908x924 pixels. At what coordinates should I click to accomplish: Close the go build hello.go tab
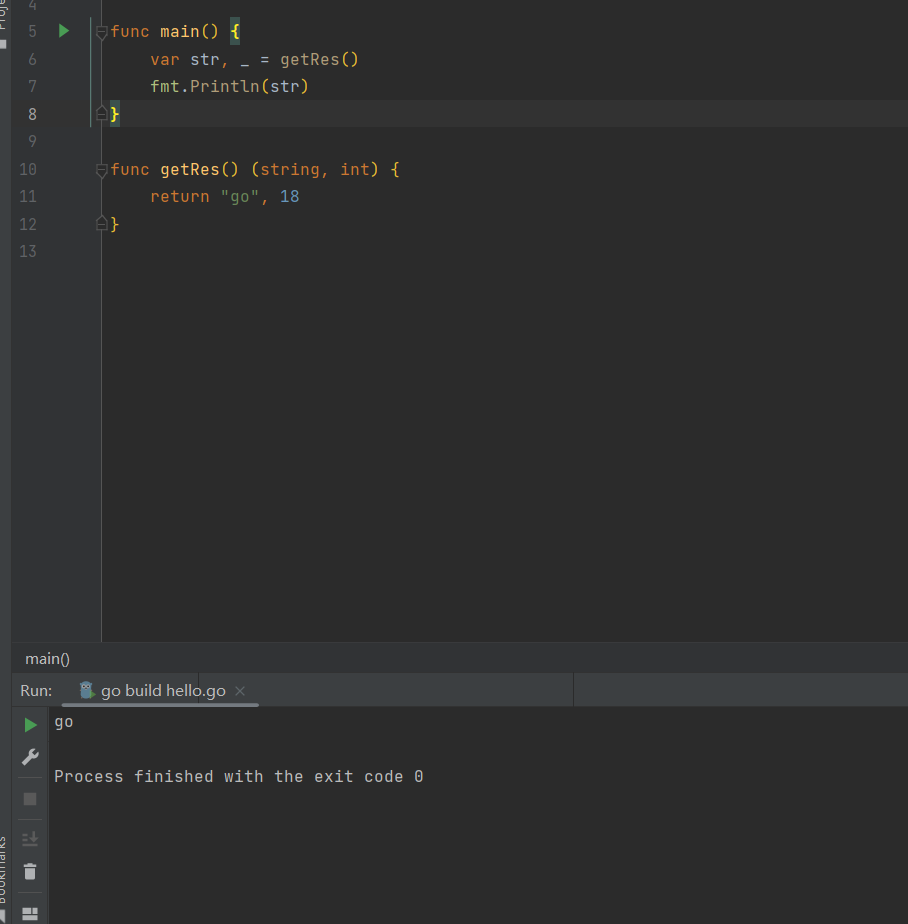click(240, 691)
